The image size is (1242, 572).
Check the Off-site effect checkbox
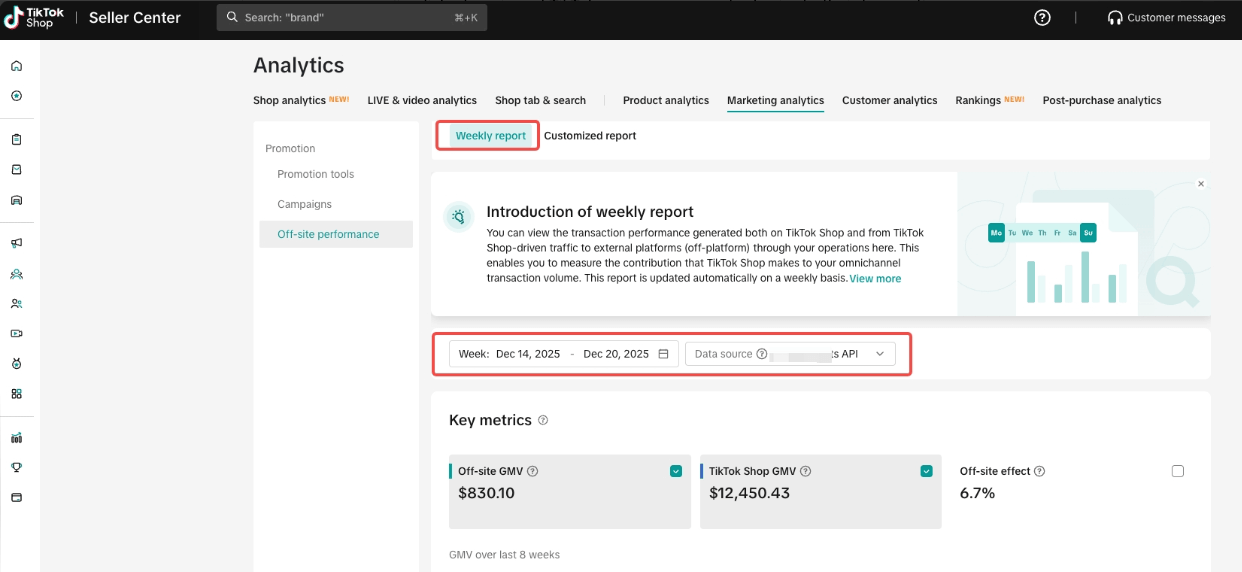pyautogui.click(x=1177, y=471)
